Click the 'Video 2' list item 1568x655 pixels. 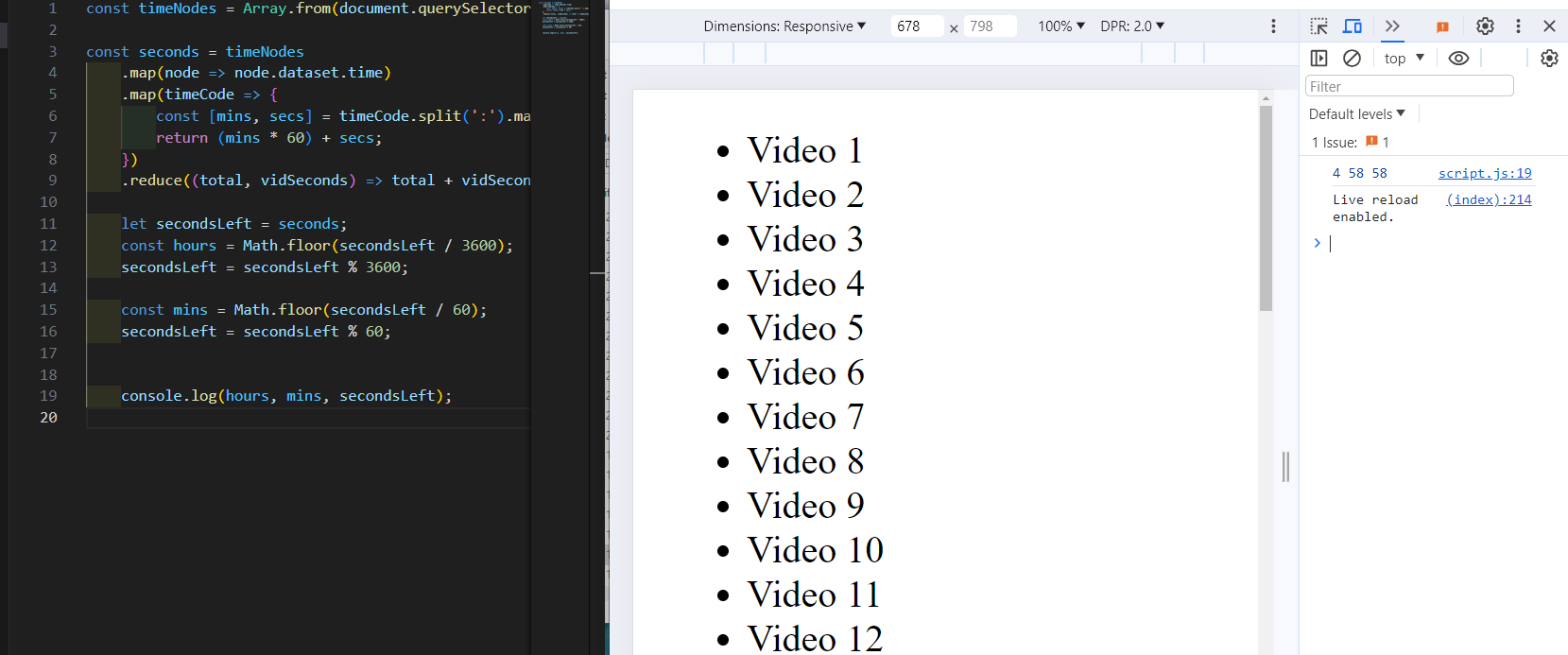point(805,195)
